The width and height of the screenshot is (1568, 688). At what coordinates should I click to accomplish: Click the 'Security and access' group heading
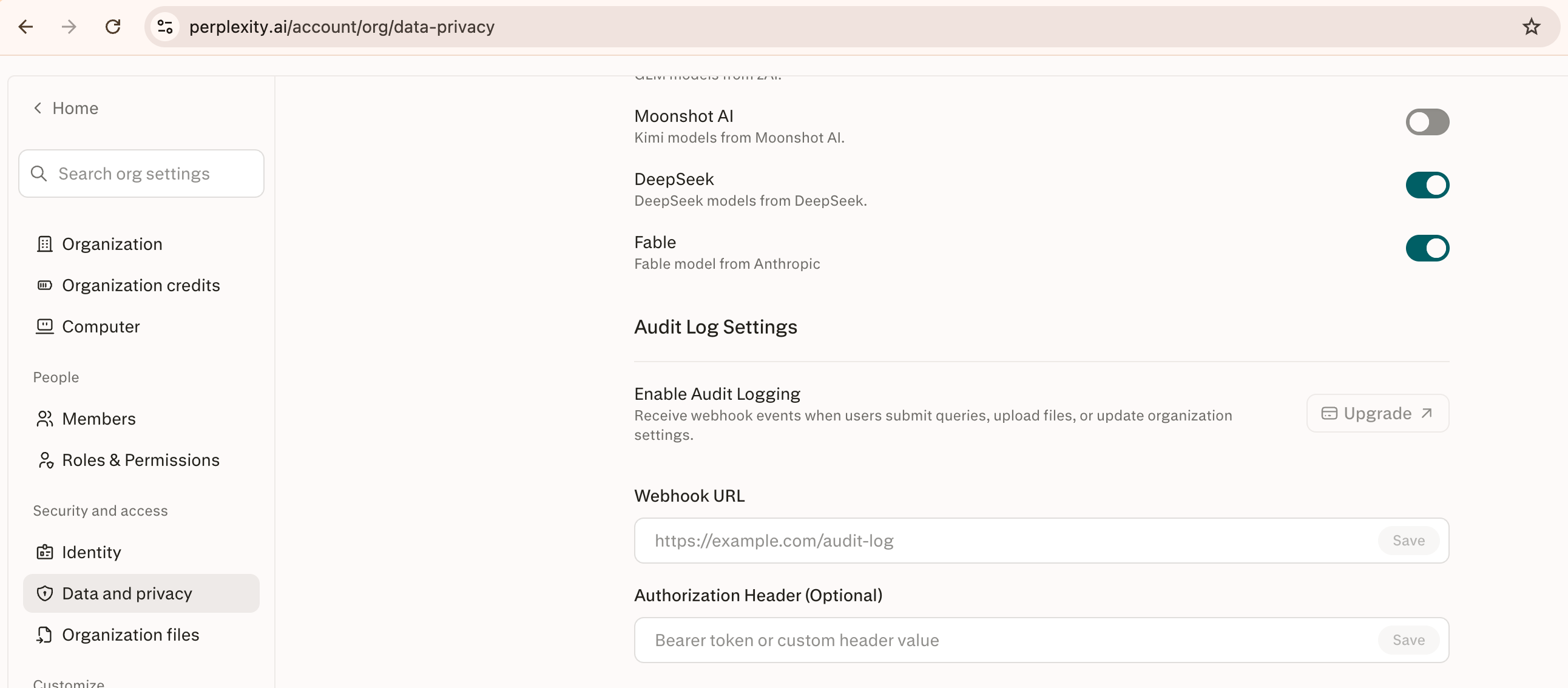tap(100, 511)
